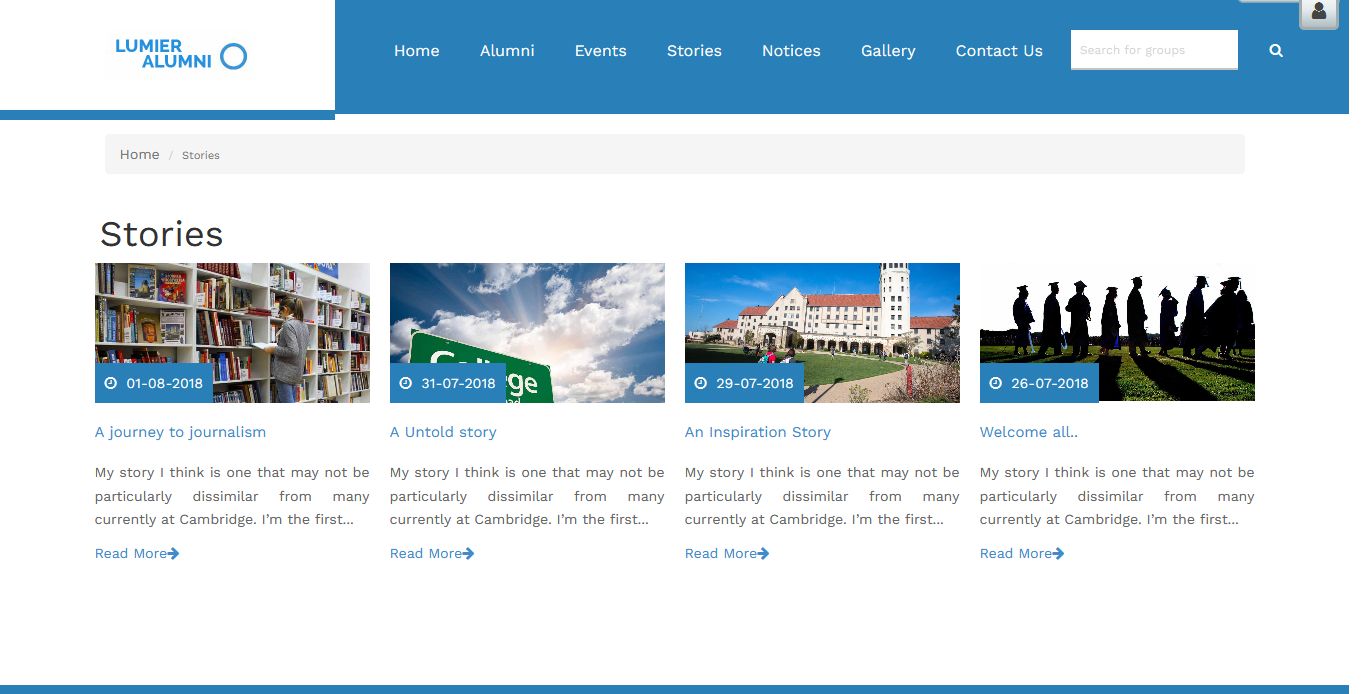Screen dimensions: 1365x694
Task: Open the Contact Us menu item
Action: click(999, 51)
